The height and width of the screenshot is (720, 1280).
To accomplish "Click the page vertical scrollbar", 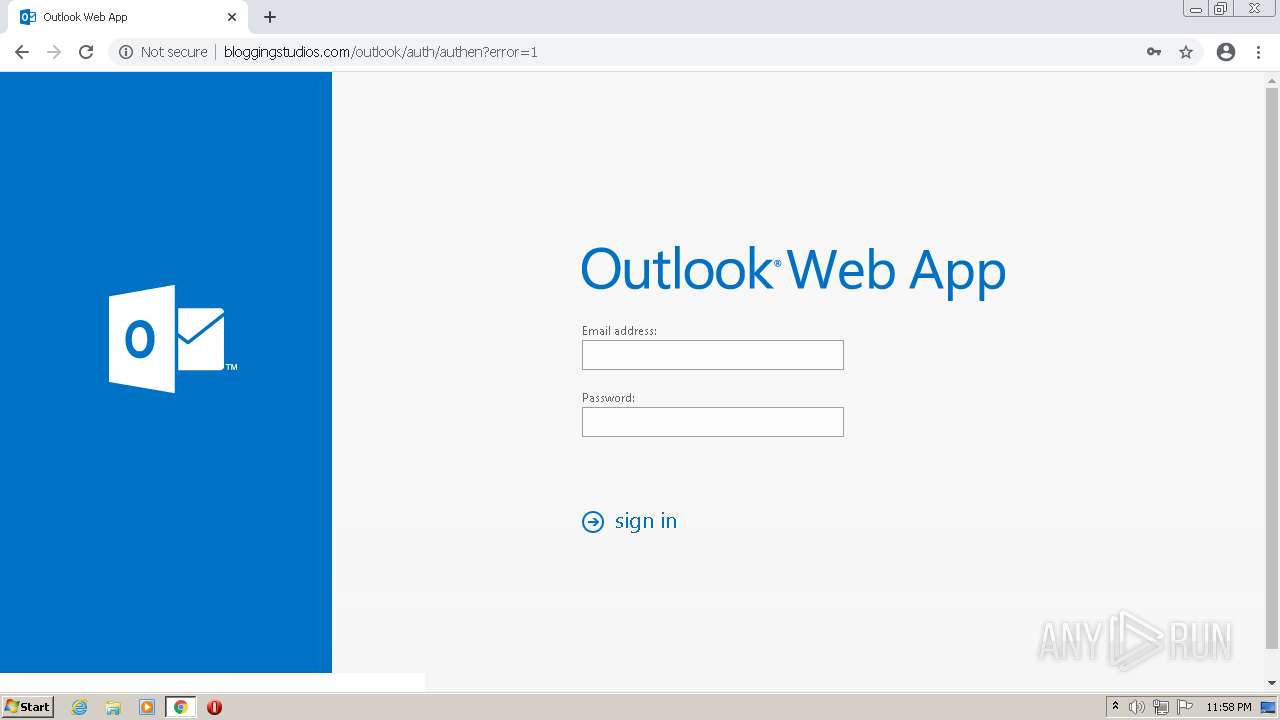I will pyautogui.click(x=1272, y=368).
